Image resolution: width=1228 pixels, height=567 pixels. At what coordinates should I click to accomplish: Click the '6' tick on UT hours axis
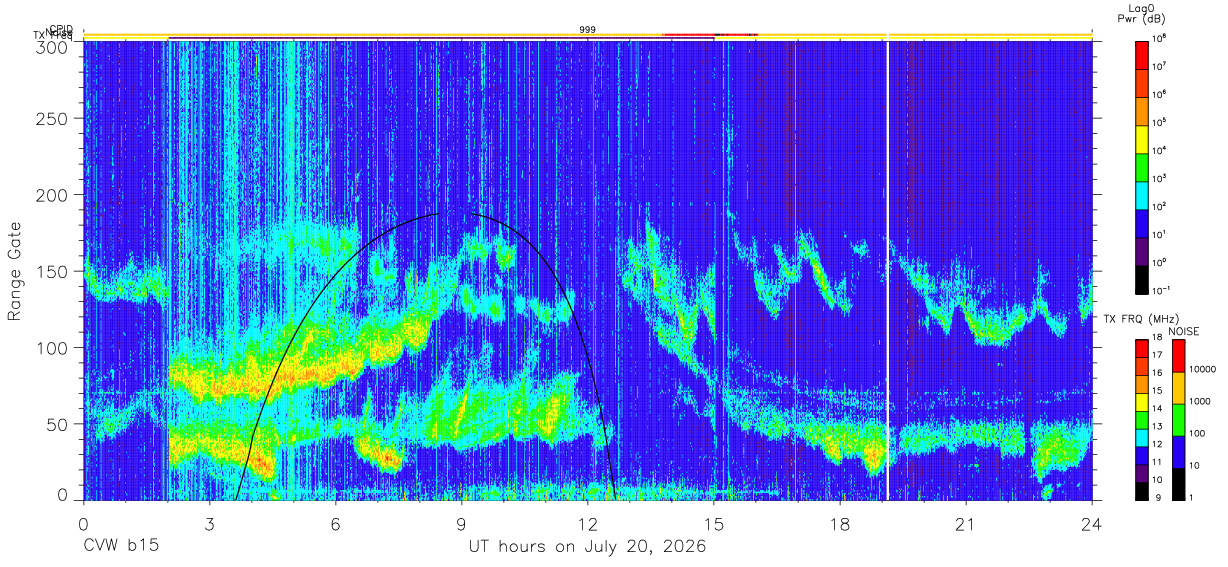[x=336, y=524]
